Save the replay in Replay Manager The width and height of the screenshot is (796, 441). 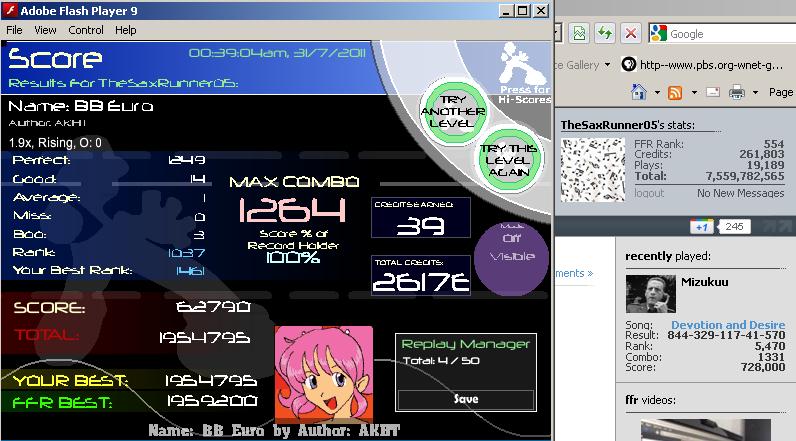point(466,399)
